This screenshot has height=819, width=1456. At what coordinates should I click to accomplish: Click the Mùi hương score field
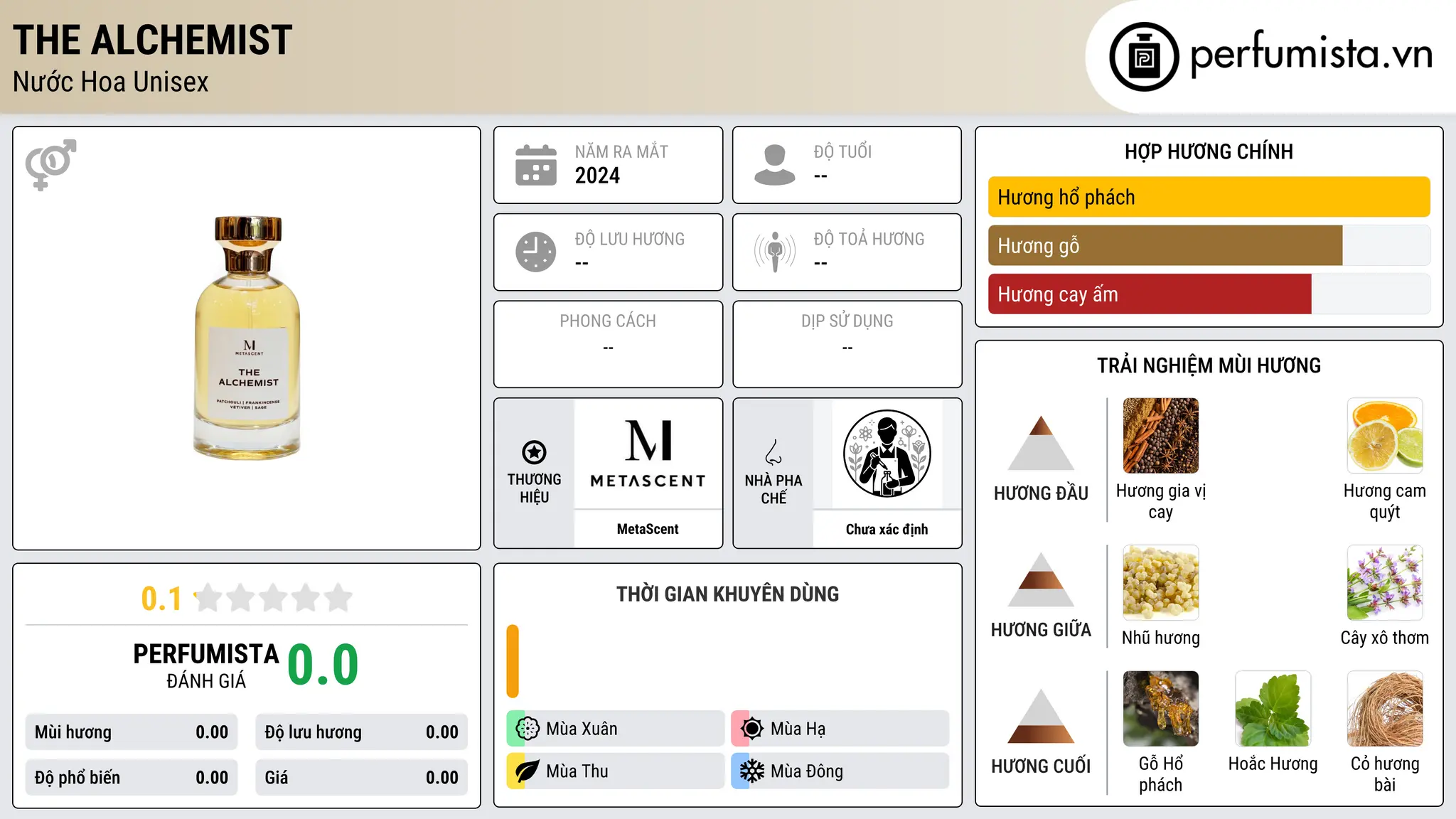pos(132,732)
